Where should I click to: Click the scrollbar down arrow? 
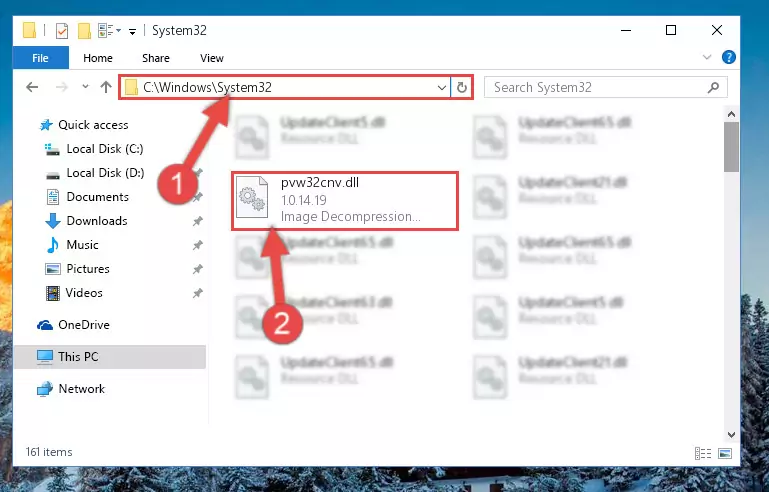[731, 435]
